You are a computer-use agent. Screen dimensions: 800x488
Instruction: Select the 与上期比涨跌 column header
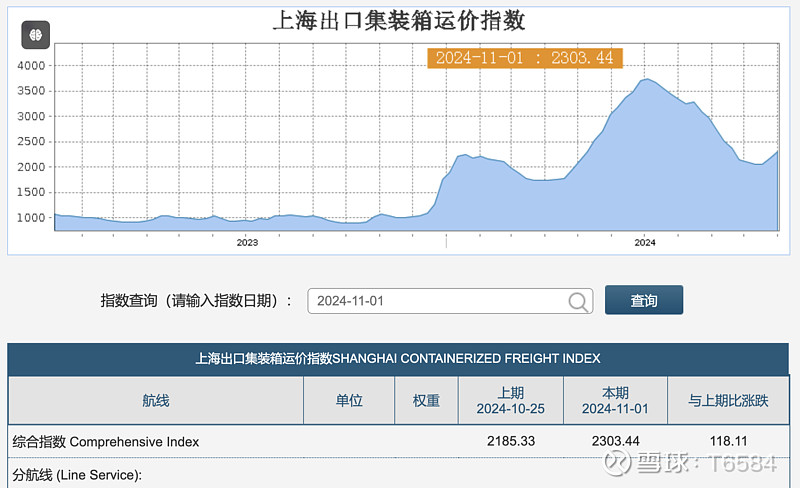tap(728, 401)
